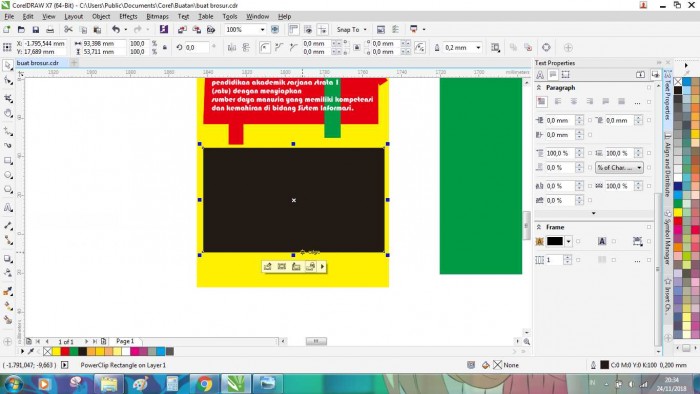
Task: Select the buat brosur.cdr document tab
Action: (x=38, y=63)
